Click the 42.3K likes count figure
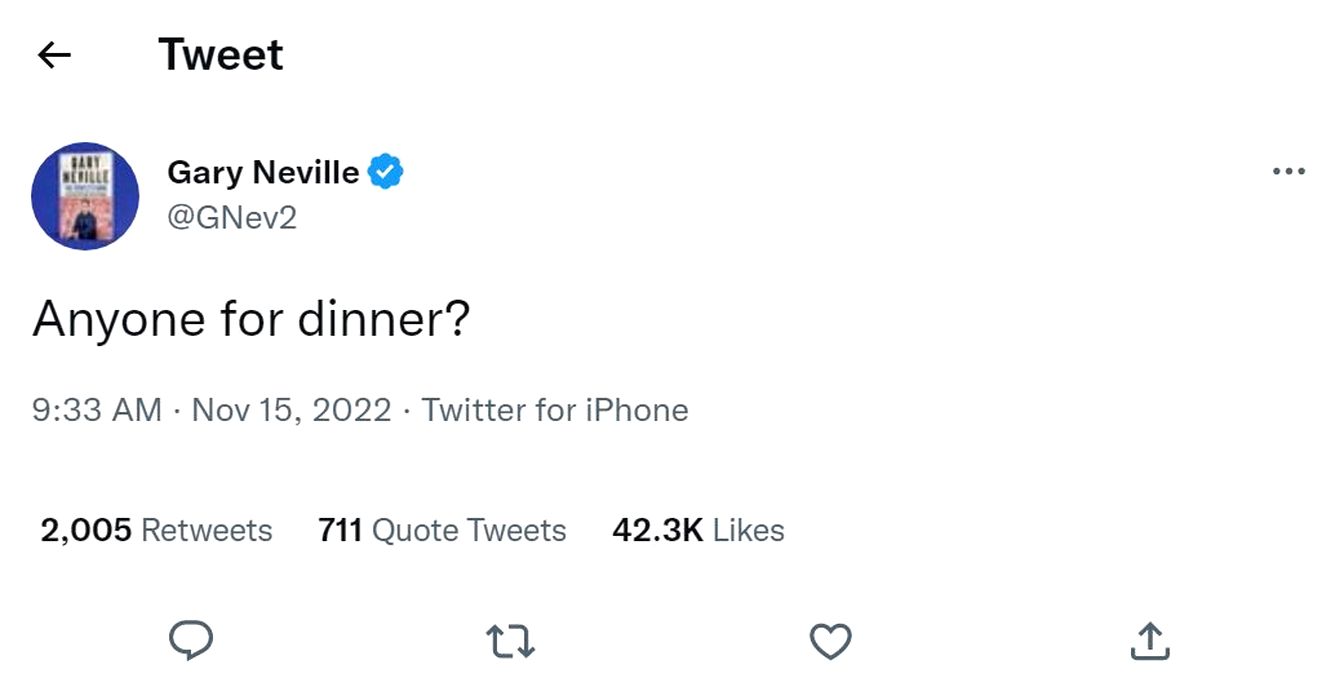 pyautogui.click(x=658, y=530)
